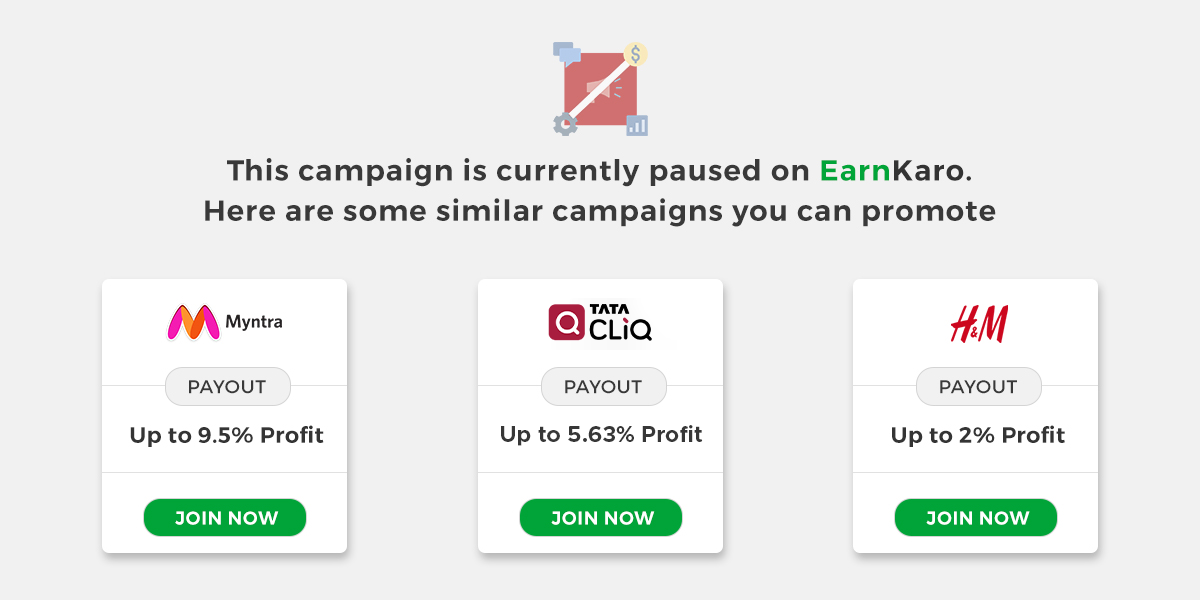
Task: Click the bar chart icon in the illustration
Action: coord(638,125)
